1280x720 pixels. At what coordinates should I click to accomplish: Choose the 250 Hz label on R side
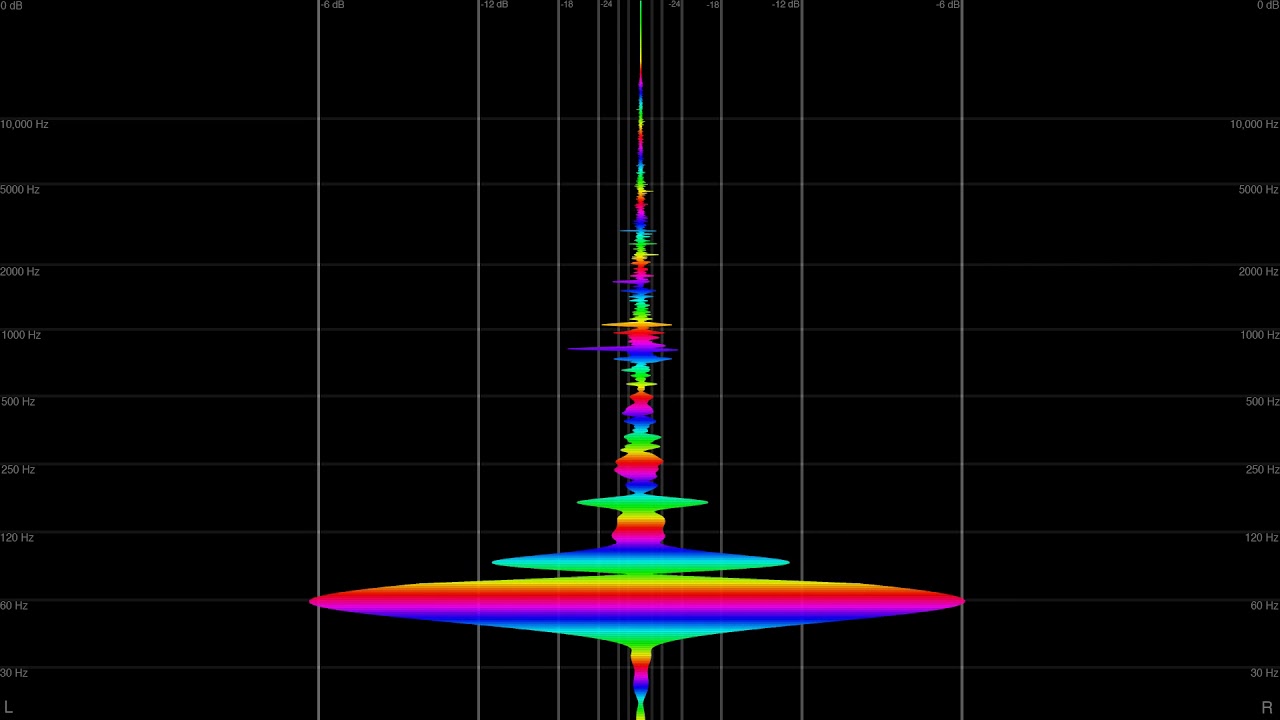point(1262,469)
